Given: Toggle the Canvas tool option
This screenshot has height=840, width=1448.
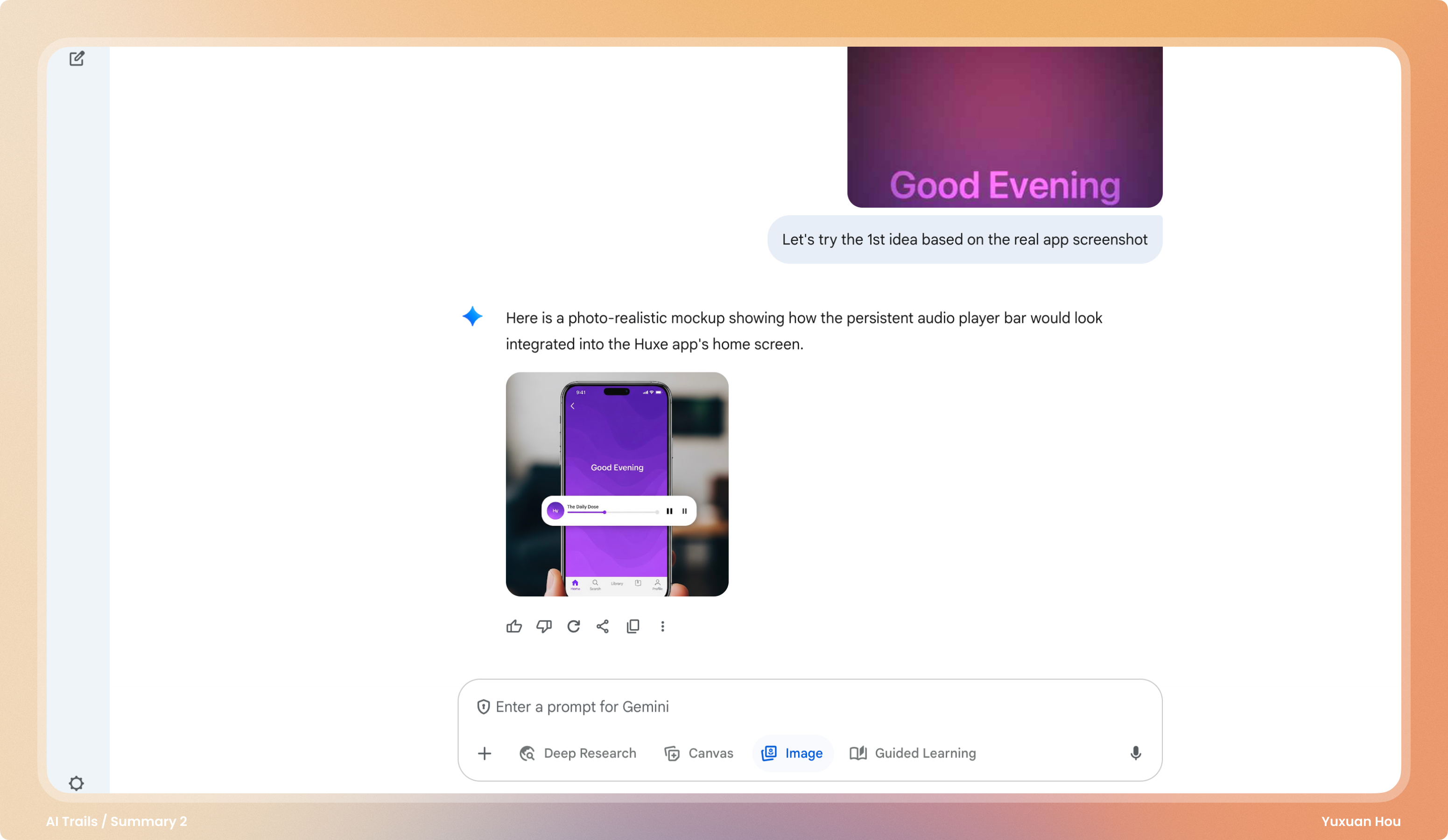Looking at the screenshot, I should (x=699, y=753).
